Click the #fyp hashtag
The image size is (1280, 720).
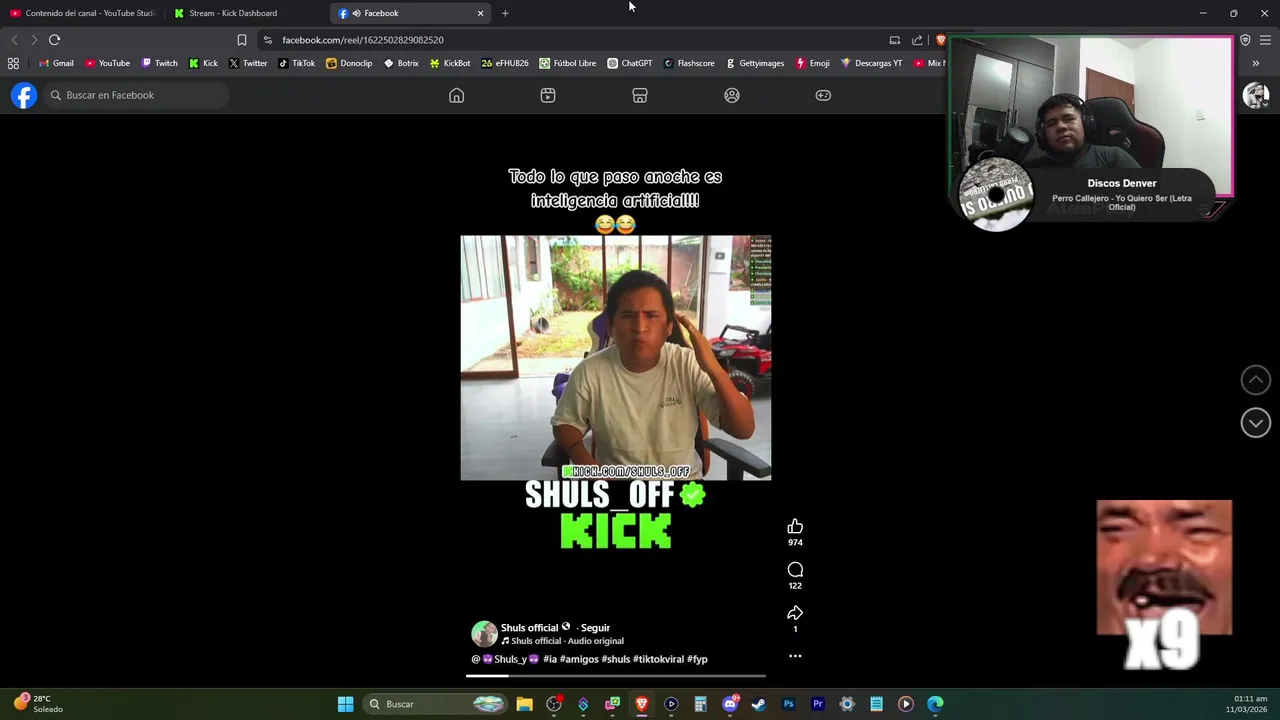[697, 659]
